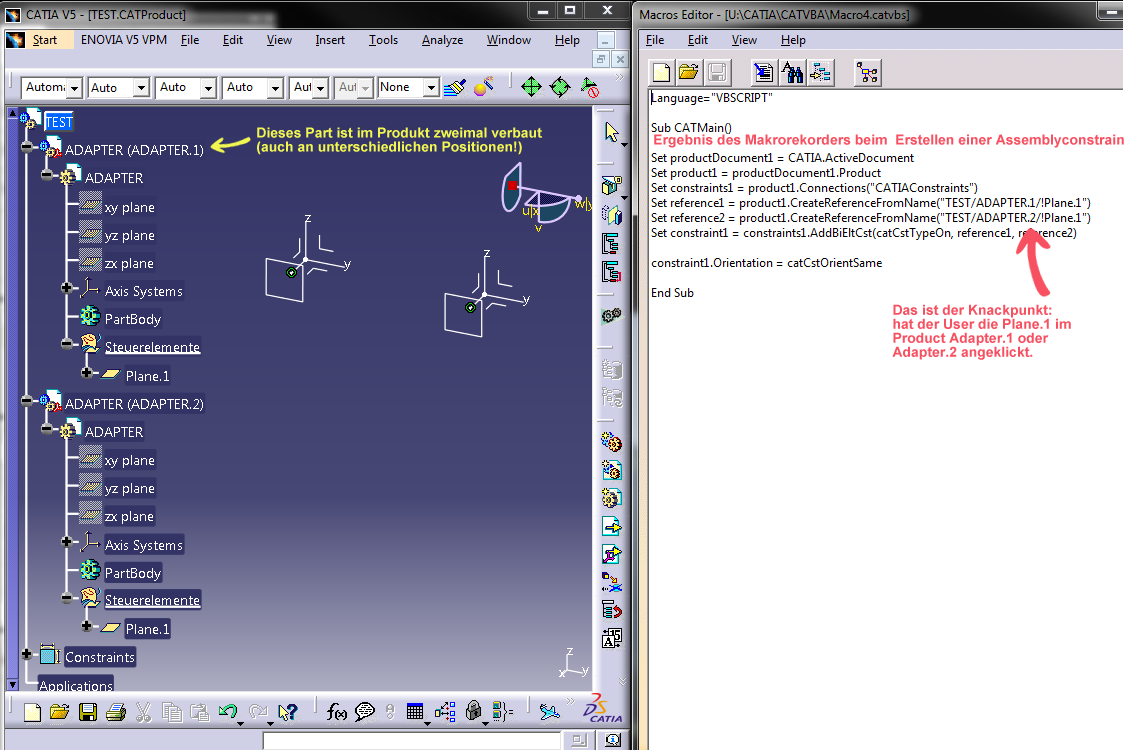1124x750 pixels.
Task: Click the blue X arrows icon in right toolbar
Action: (611, 582)
